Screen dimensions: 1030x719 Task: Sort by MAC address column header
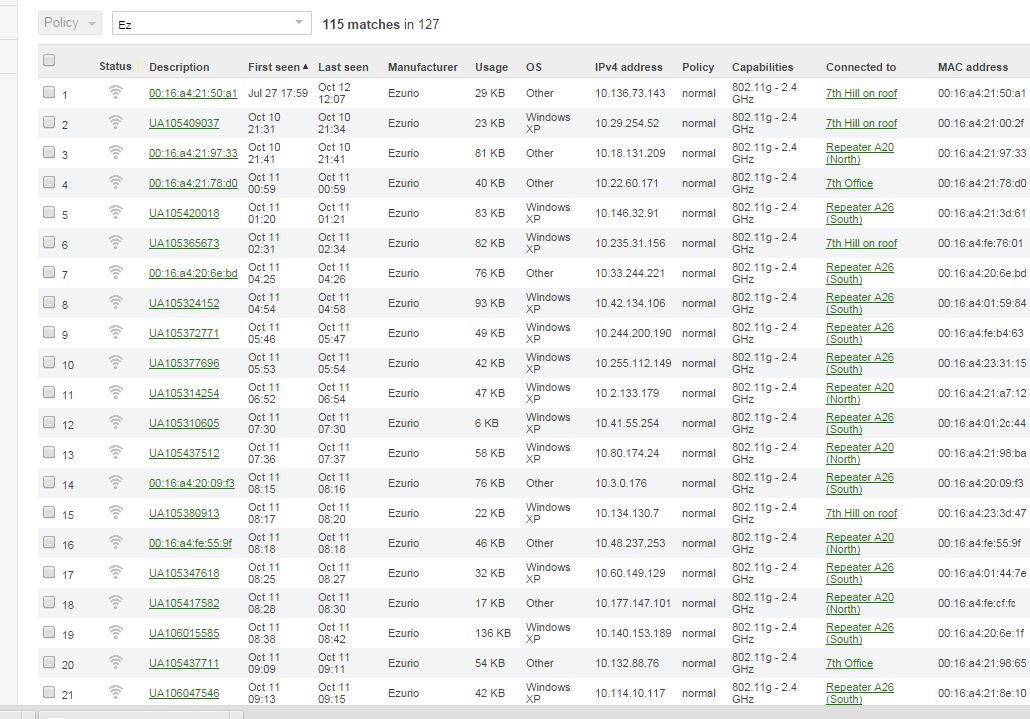973,67
